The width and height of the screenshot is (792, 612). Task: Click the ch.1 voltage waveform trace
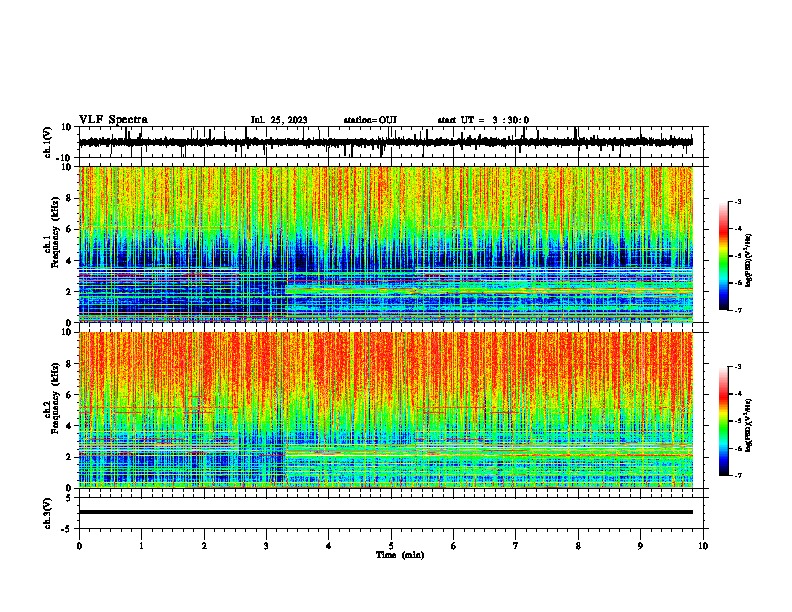(x=386, y=142)
